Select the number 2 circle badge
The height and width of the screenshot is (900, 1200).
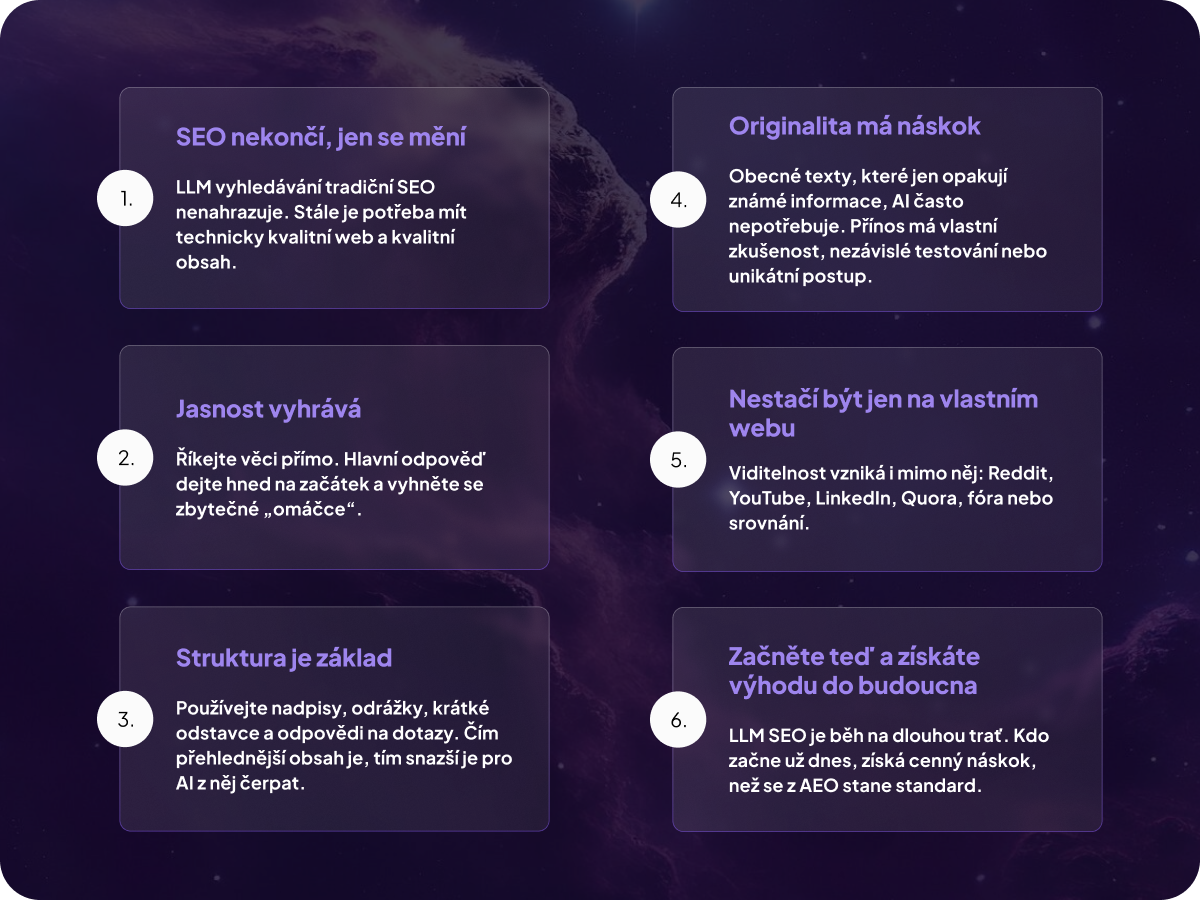click(125, 459)
